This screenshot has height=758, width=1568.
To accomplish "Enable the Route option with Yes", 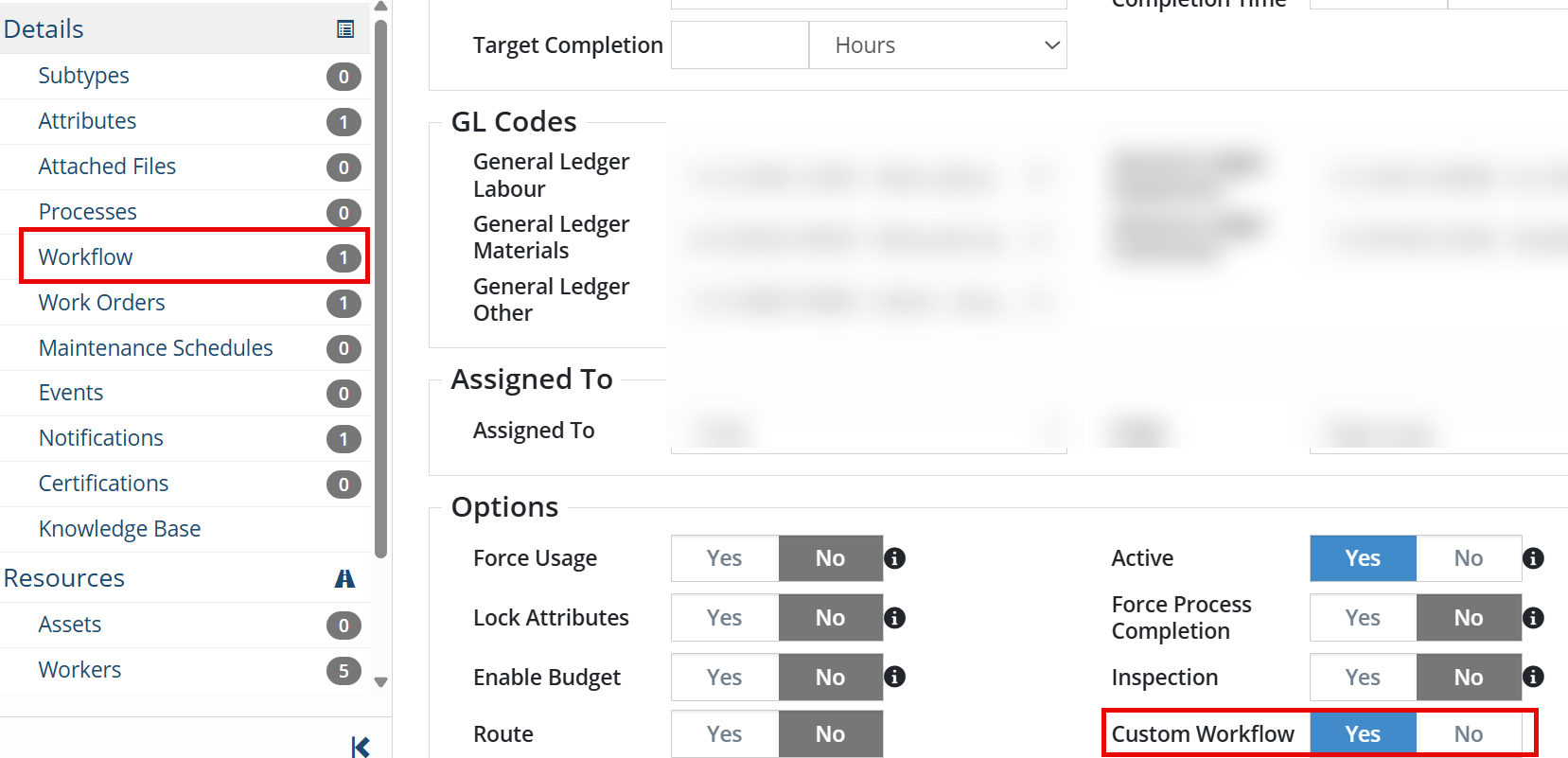I will click(725, 734).
